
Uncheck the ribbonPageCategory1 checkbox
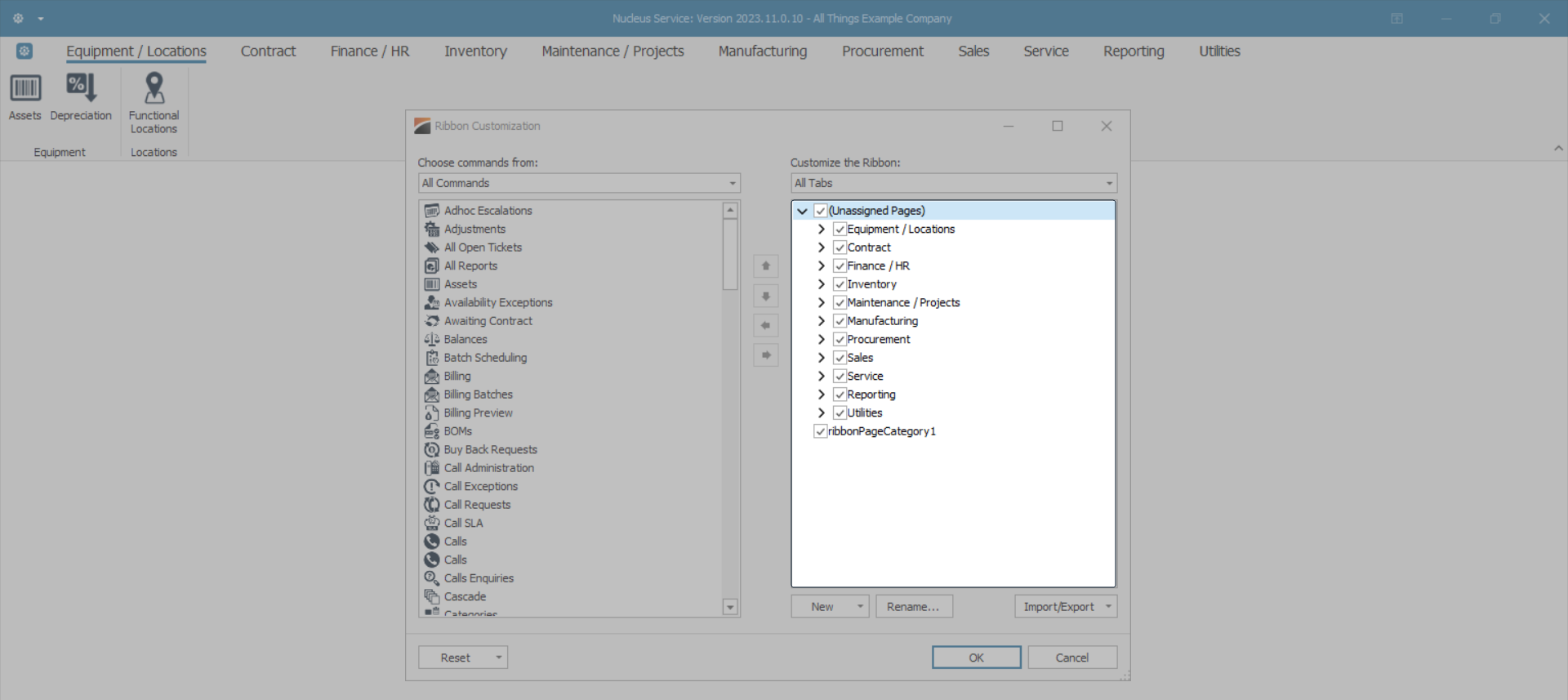click(821, 431)
